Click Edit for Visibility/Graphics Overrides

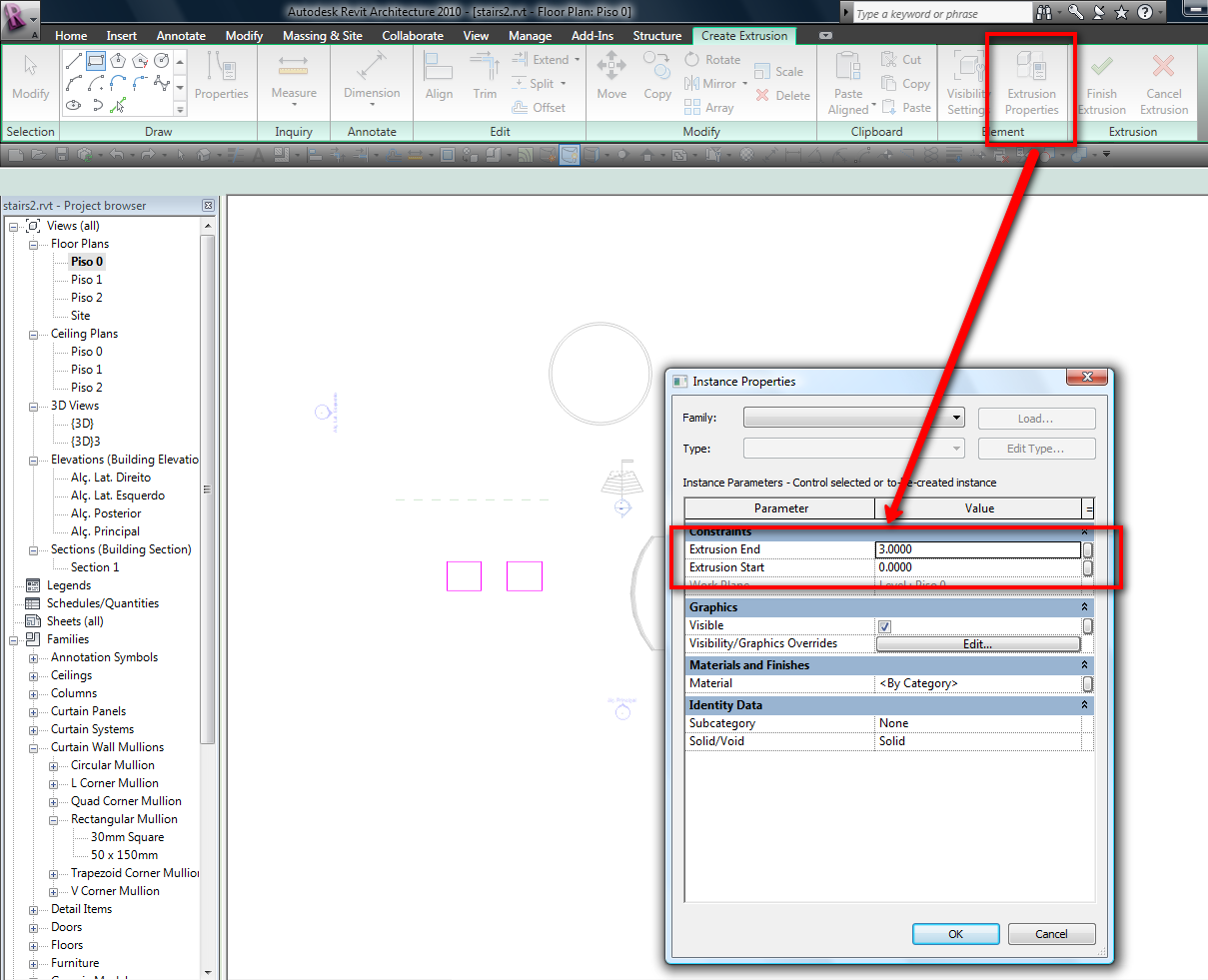(978, 644)
